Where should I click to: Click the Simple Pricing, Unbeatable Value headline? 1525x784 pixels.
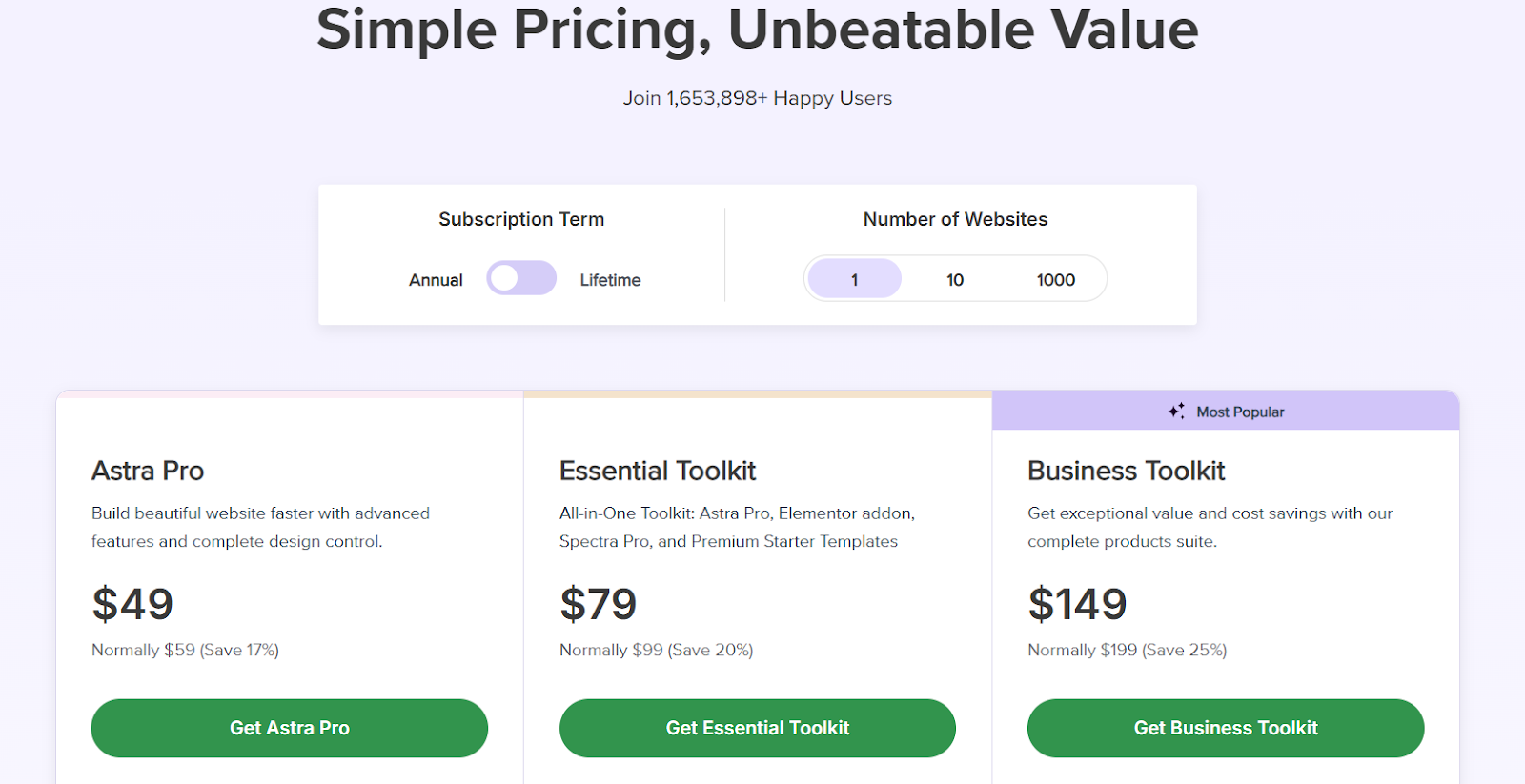tap(757, 30)
